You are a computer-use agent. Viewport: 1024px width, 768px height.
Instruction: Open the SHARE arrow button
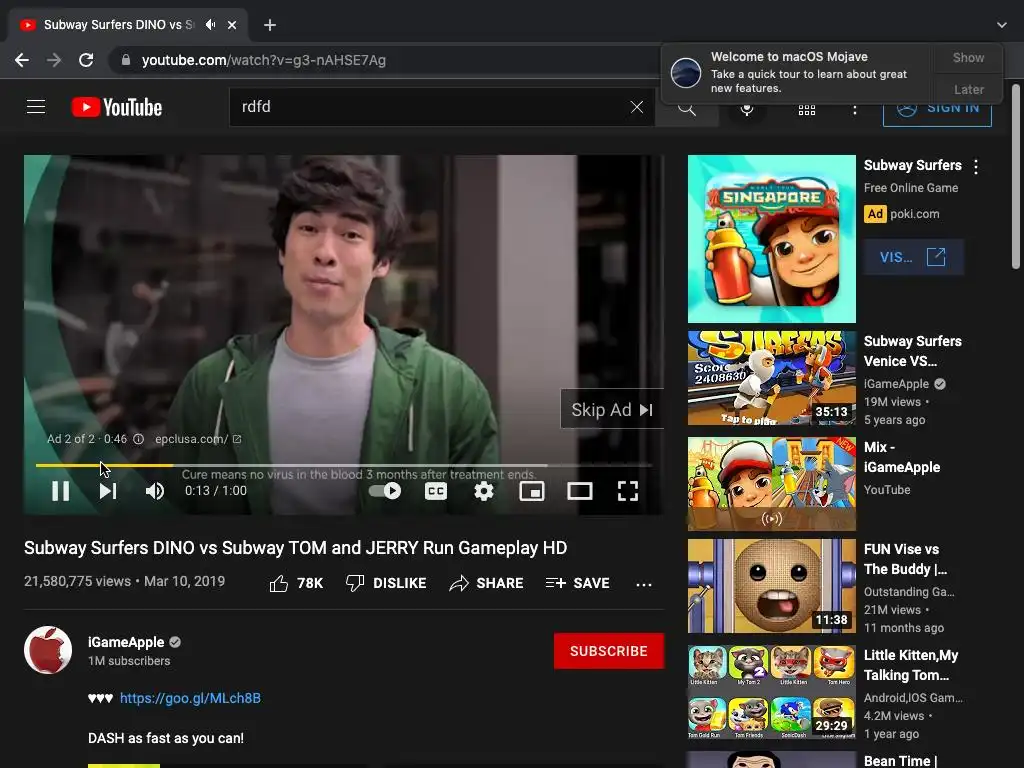point(487,583)
